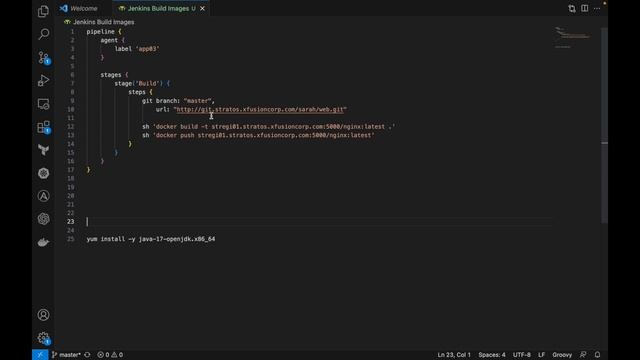The height and width of the screenshot is (360, 640).
Task: Change indentation via Spaces: 4
Action: 492,355
